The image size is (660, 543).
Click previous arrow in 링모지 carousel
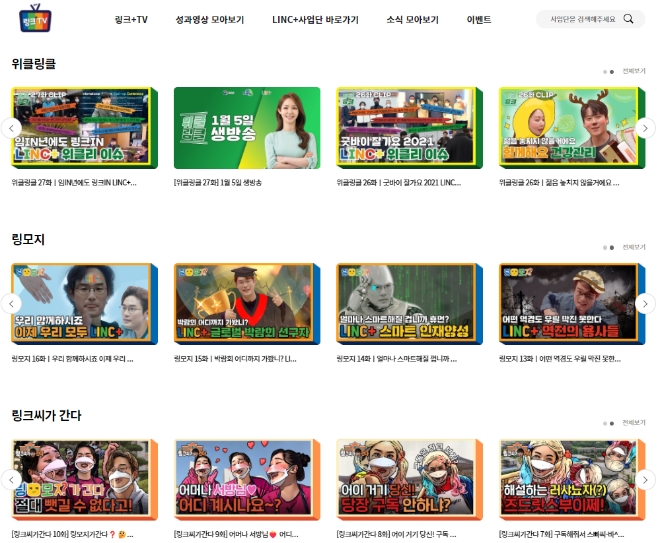12,304
